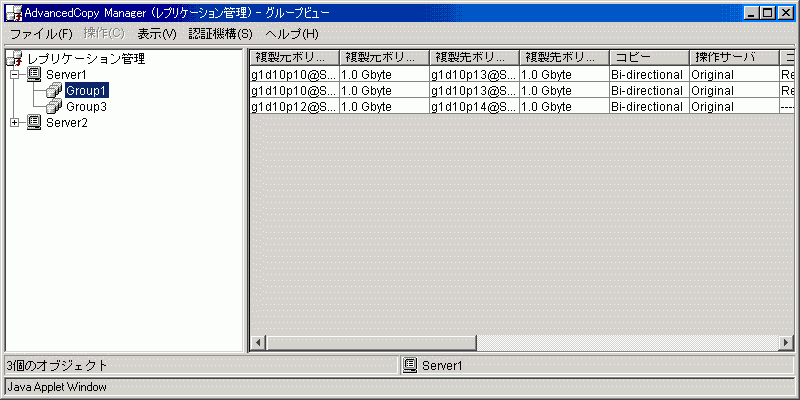
Task: Close the AdvancedCopy Manager window
Action: (x=785, y=14)
